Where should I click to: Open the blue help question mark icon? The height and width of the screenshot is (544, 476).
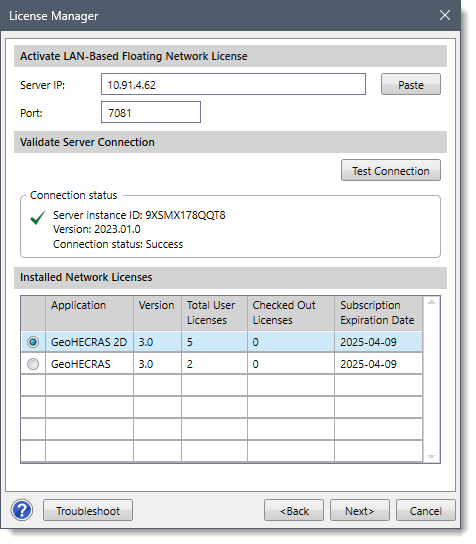tap(22, 510)
